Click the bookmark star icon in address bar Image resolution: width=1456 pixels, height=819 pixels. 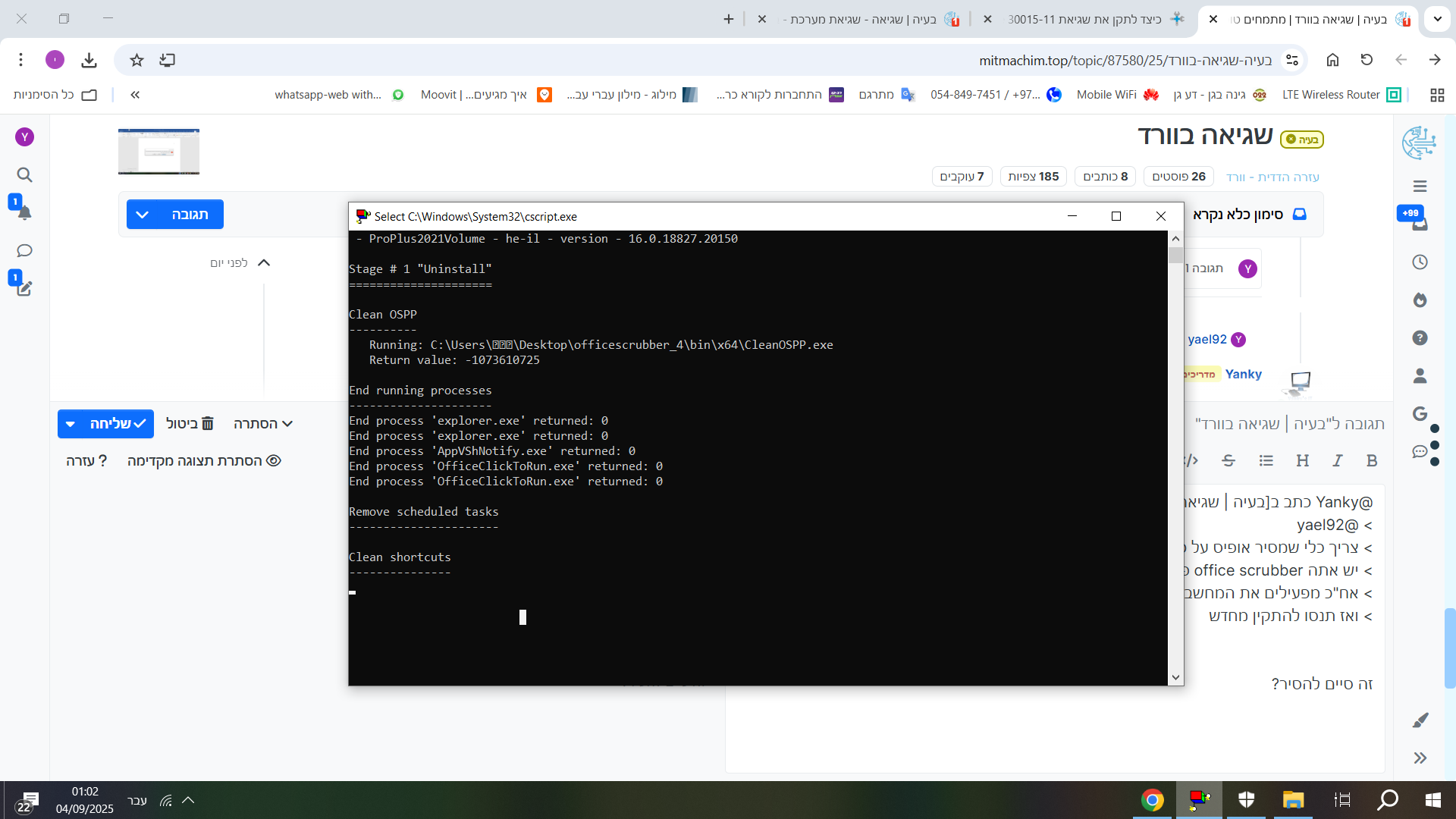[x=136, y=60]
